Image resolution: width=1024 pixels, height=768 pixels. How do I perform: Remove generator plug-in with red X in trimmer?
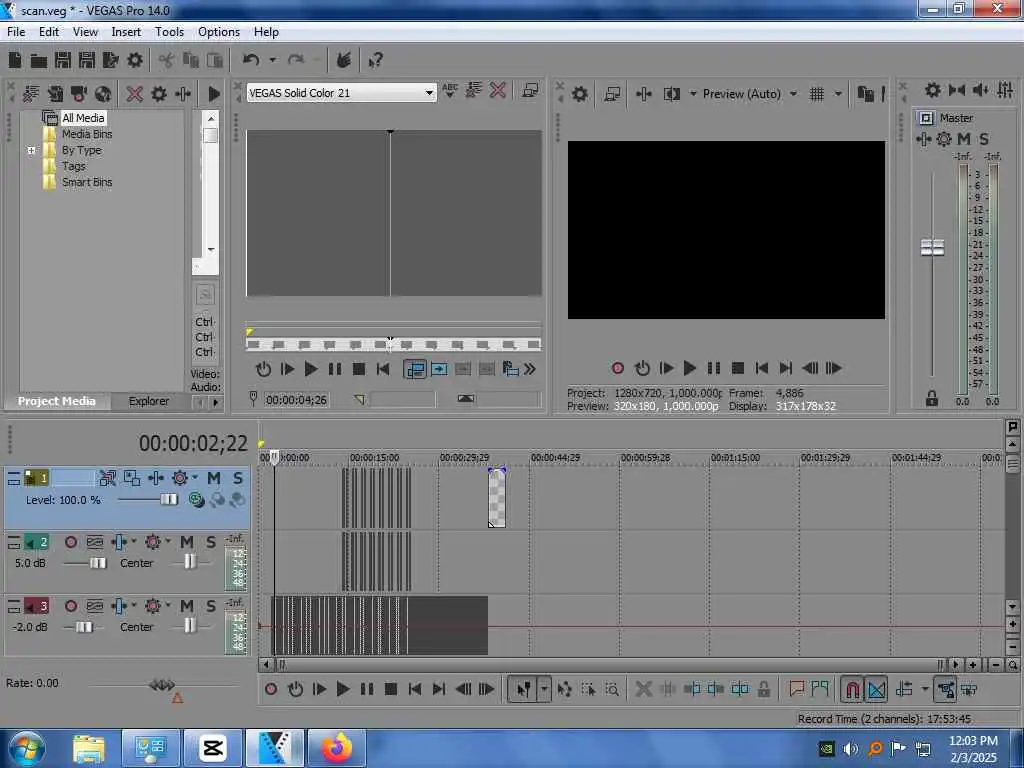pyautogui.click(x=498, y=90)
